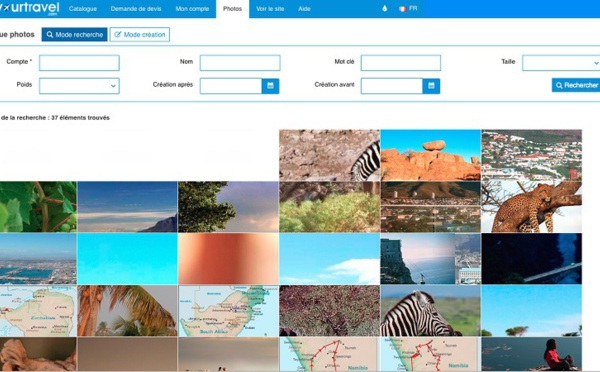Click into the Mot clé field

pyautogui.click(x=401, y=63)
